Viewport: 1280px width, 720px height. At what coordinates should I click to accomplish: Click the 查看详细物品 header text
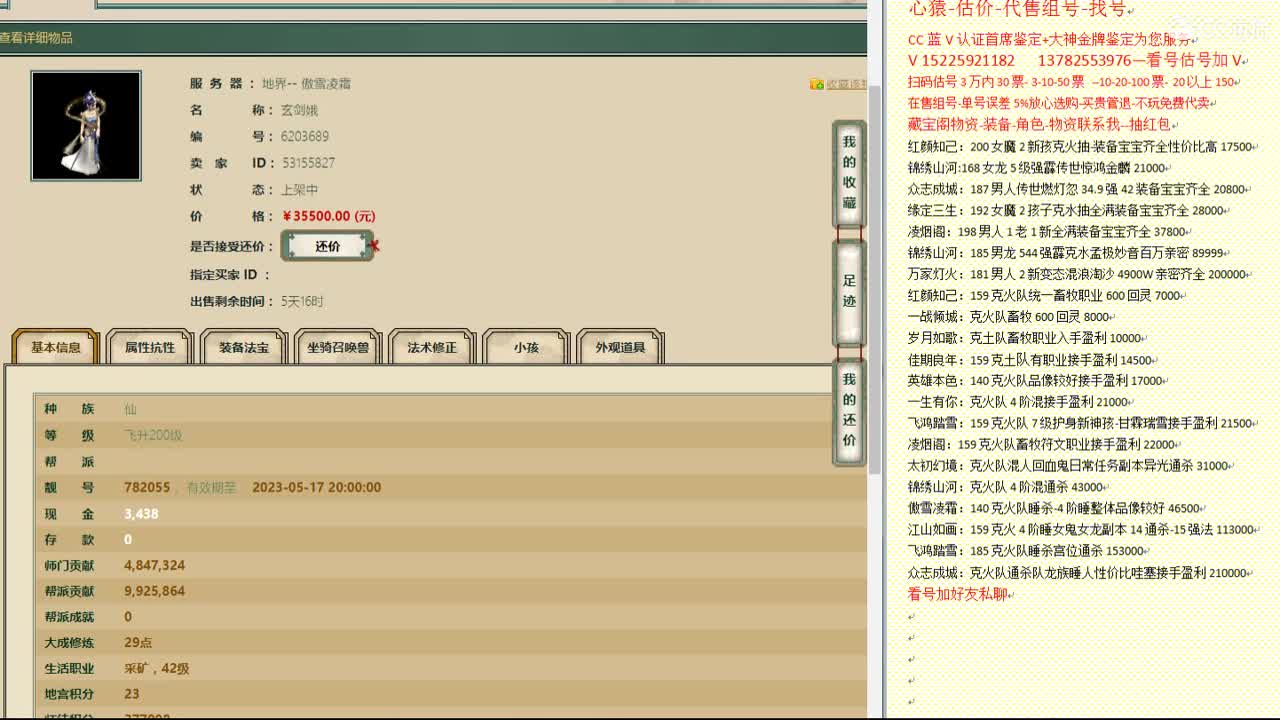[x=36, y=38]
